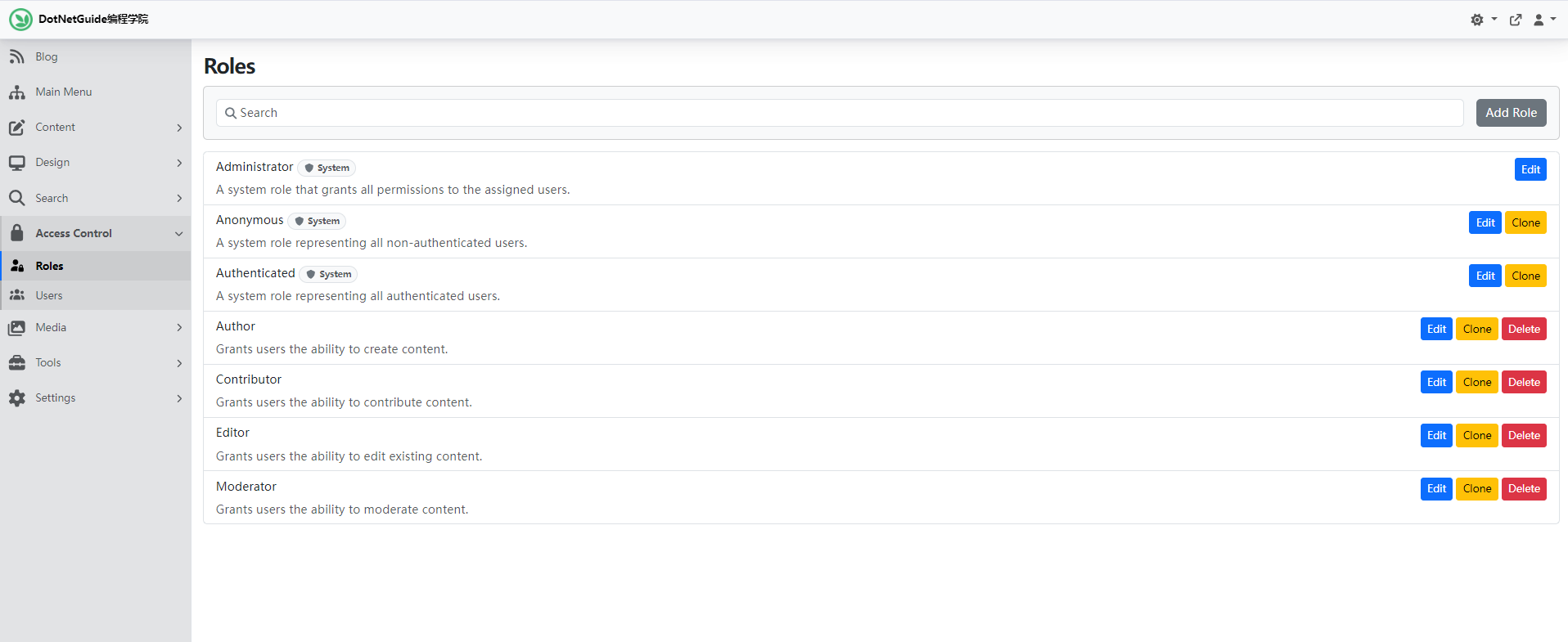Expand the Settings menu chevron

click(x=179, y=398)
